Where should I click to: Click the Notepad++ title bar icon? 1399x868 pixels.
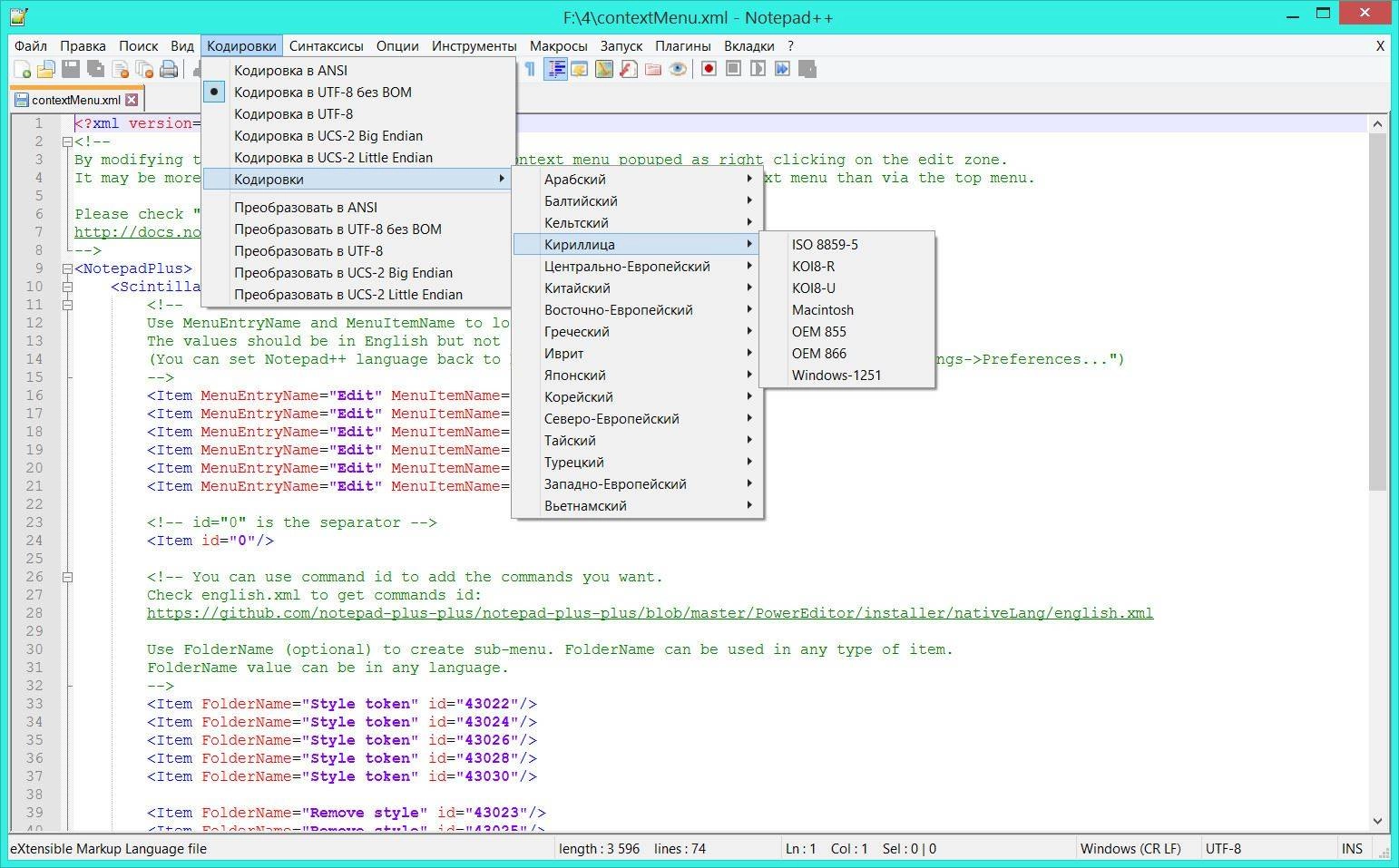17,16
